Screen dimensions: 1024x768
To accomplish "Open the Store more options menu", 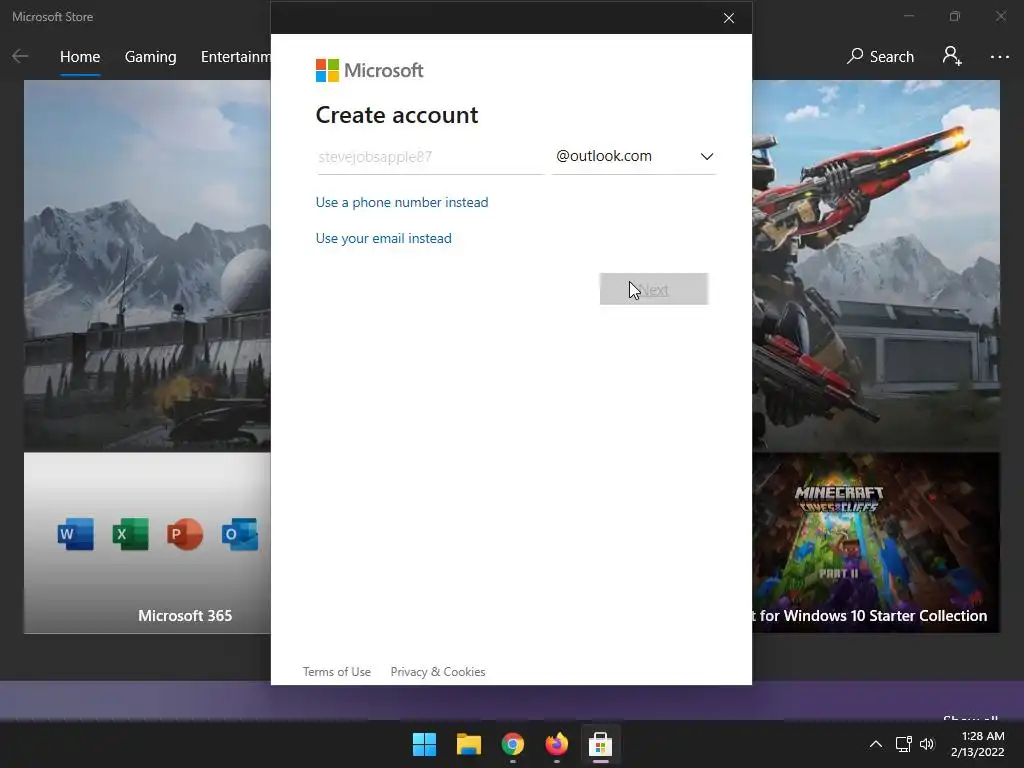I will click(999, 57).
